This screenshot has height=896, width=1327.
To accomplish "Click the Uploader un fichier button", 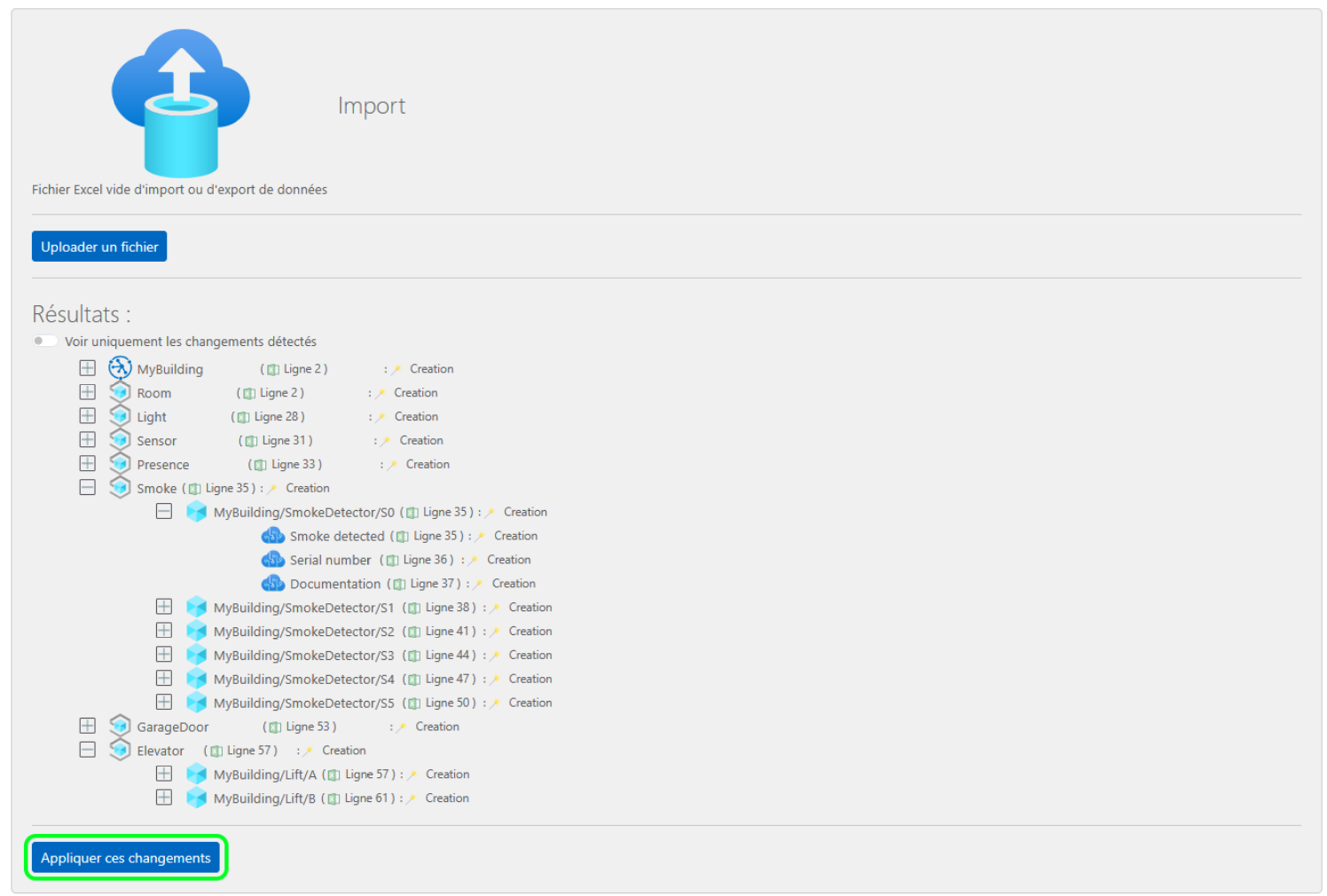I will pyautogui.click(x=98, y=246).
